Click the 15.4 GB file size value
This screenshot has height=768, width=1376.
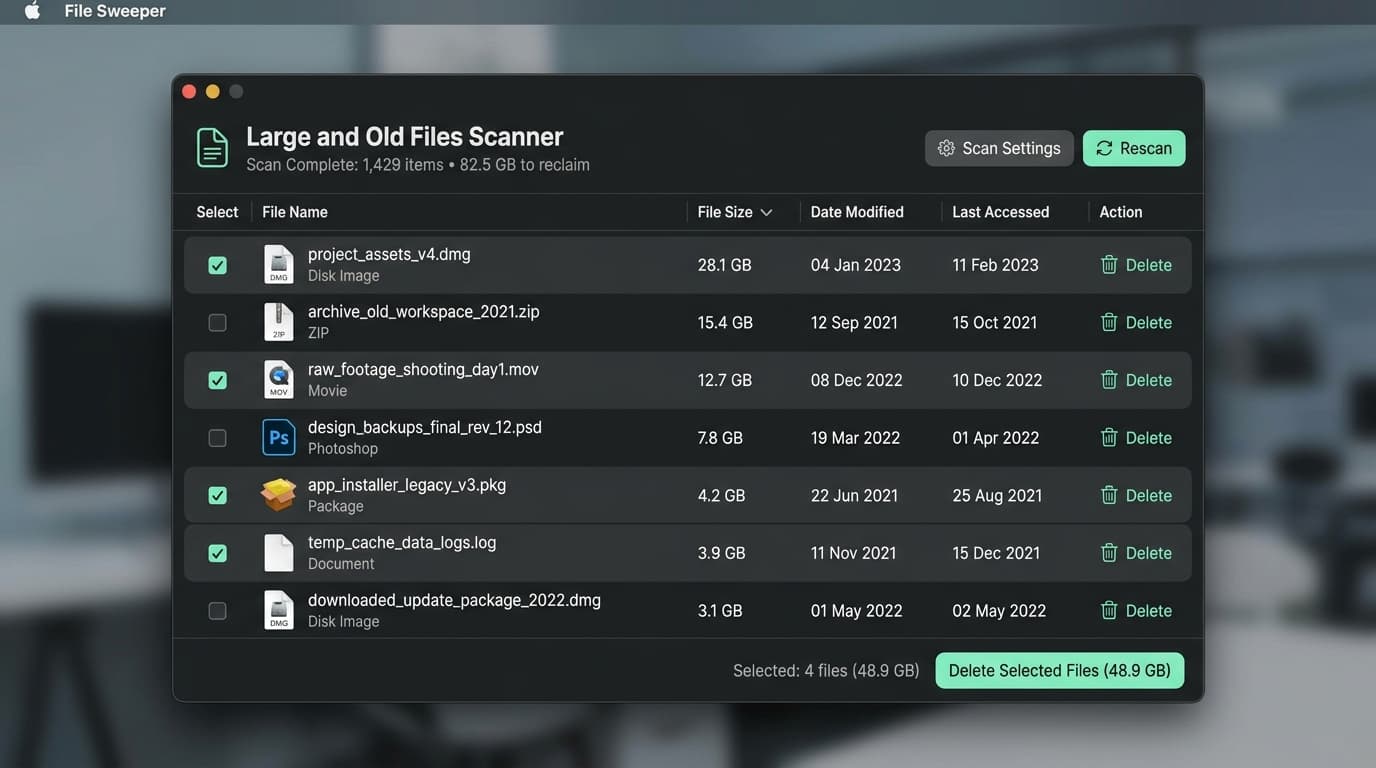pos(725,322)
